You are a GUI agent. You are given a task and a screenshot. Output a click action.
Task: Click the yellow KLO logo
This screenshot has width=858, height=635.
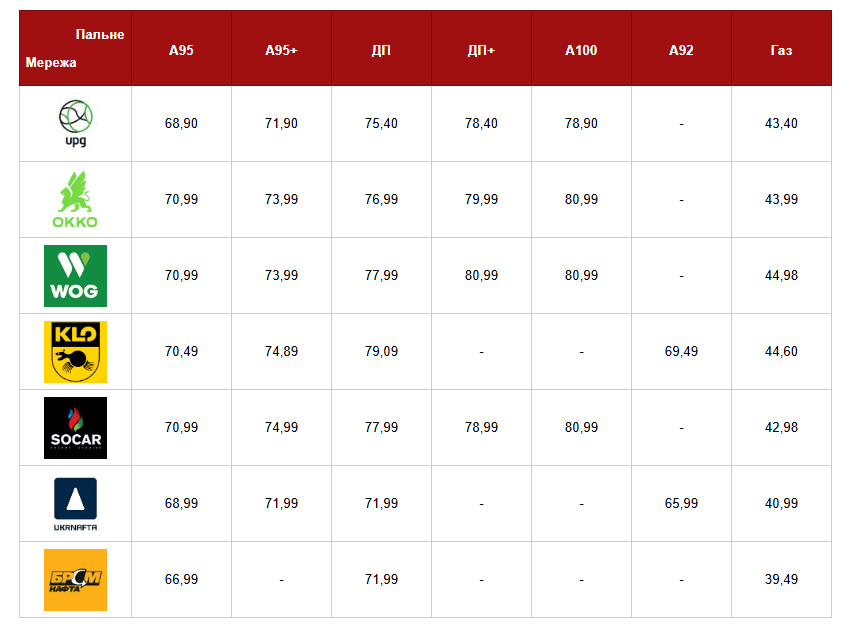pyautogui.click(x=75, y=352)
